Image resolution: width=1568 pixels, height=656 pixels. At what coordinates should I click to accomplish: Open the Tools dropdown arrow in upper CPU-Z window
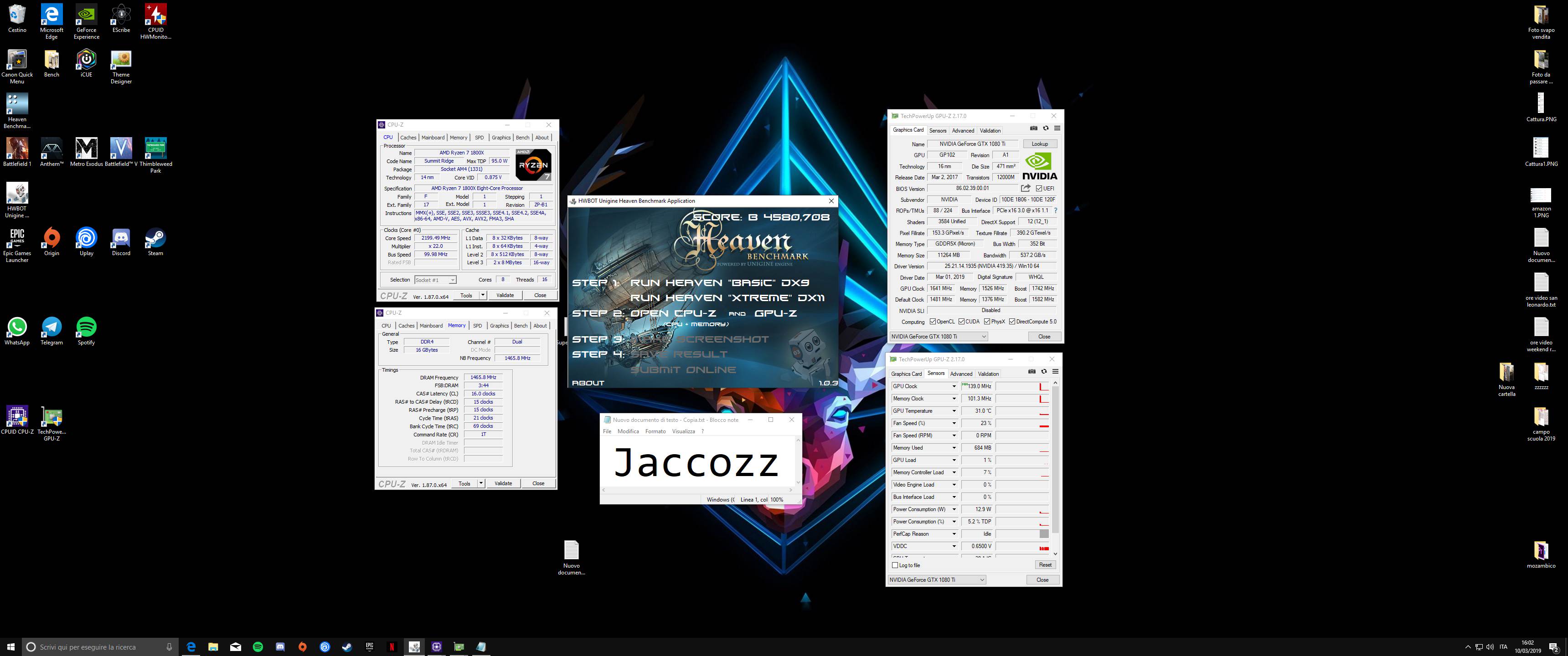point(483,295)
